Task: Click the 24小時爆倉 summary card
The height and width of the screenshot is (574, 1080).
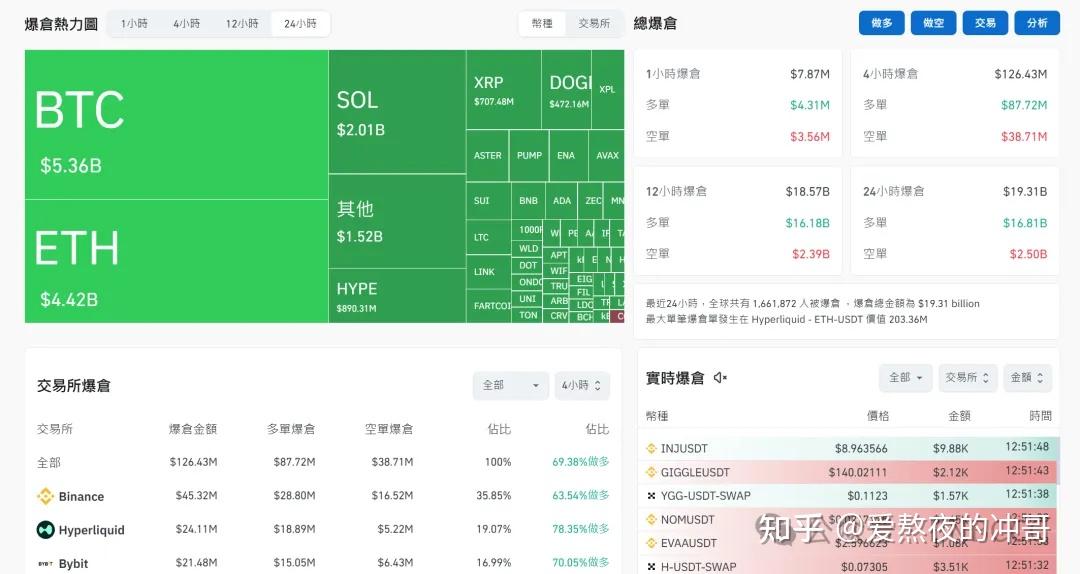Action: (x=955, y=223)
